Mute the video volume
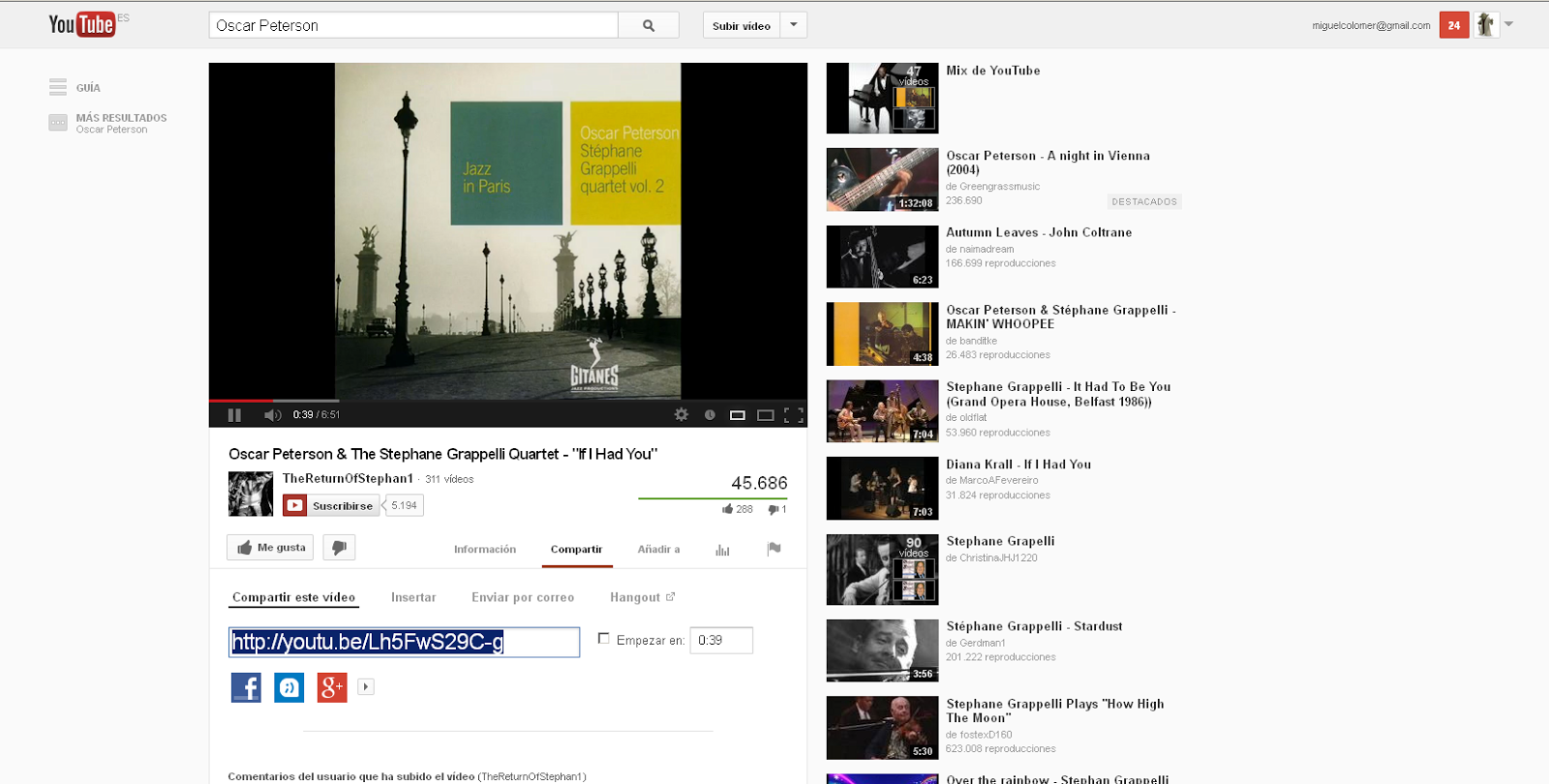 [x=272, y=414]
